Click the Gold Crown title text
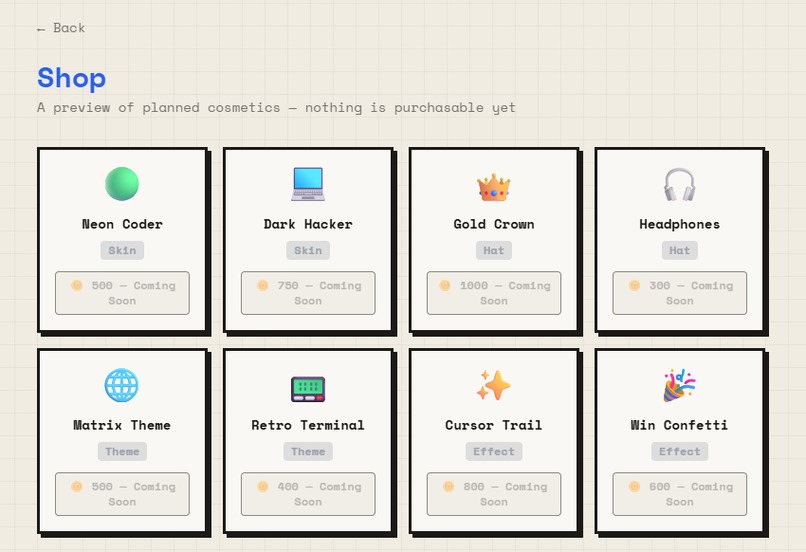The height and width of the screenshot is (552, 806). tap(494, 224)
